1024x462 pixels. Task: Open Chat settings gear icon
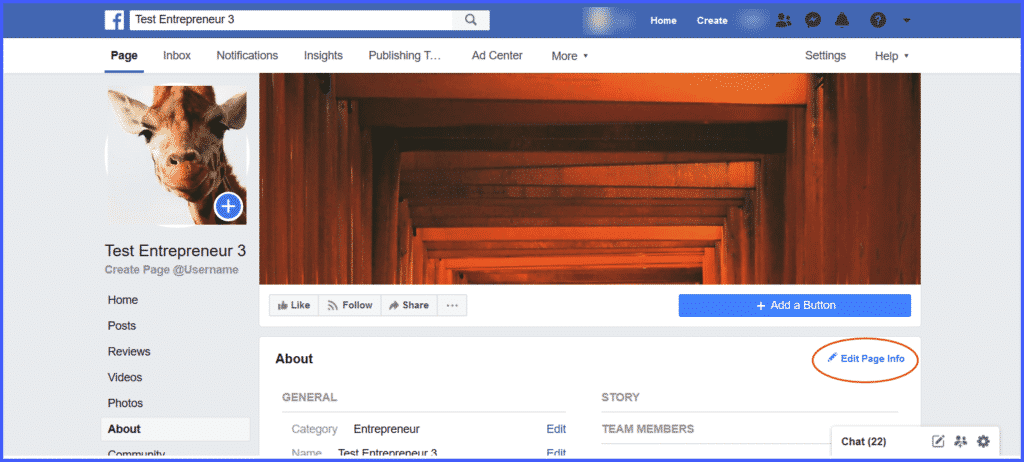pyautogui.click(x=983, y=441)
